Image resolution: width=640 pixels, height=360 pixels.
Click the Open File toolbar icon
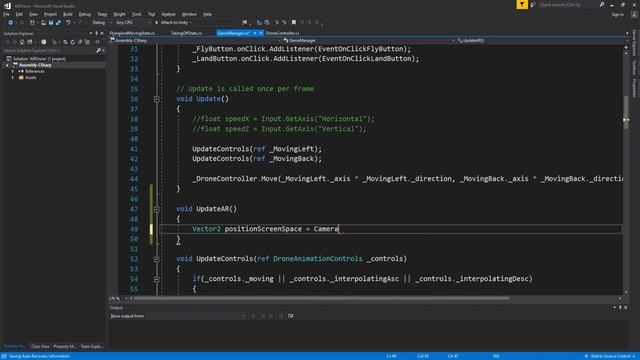(43, 22)
